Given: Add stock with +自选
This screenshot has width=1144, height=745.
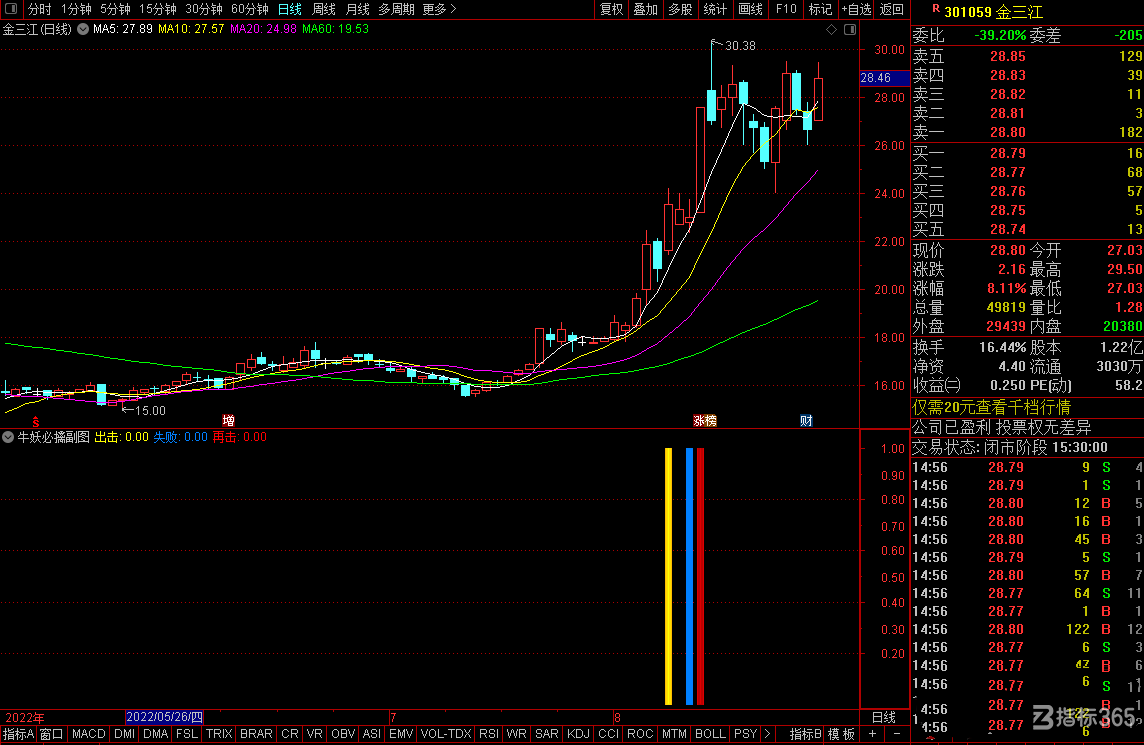Looking at the screenshot, I should pos(857,9).
